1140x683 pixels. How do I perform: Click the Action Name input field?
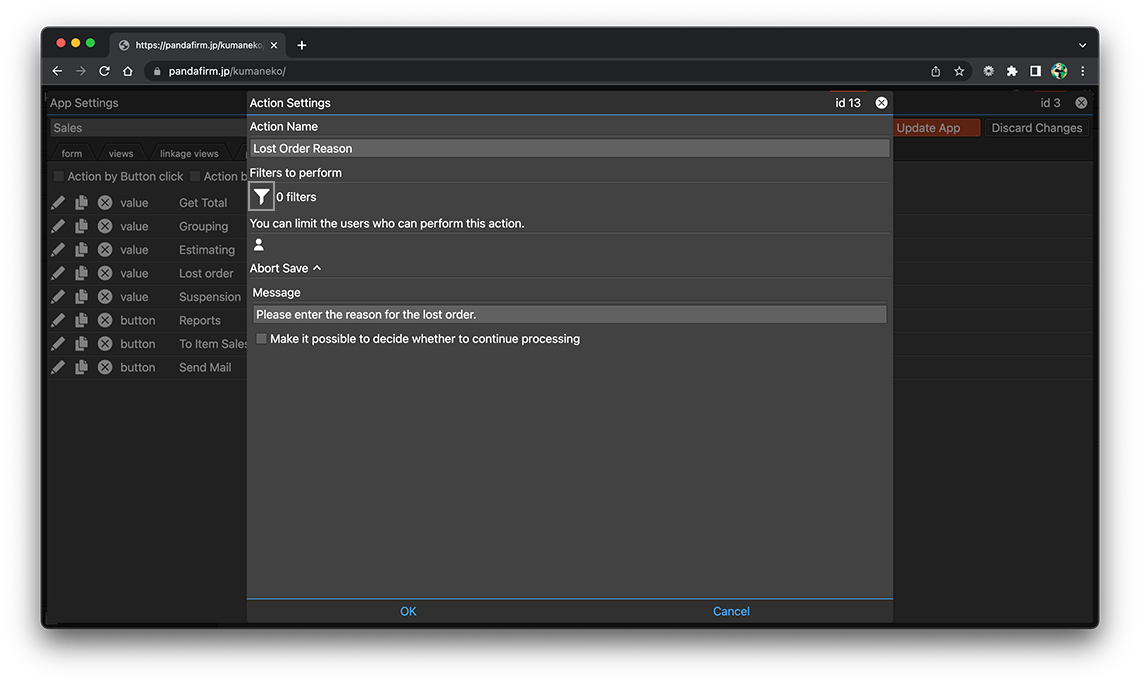click(569, 148)
